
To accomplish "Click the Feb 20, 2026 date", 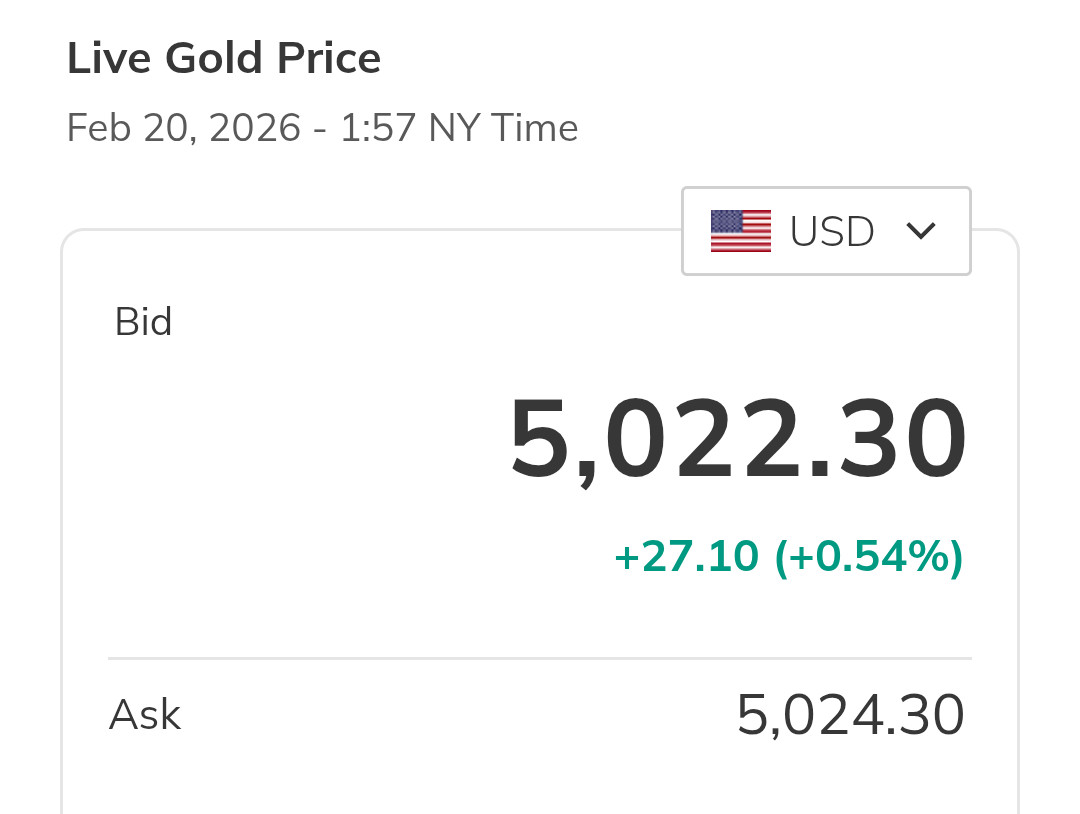I will 183,129.
